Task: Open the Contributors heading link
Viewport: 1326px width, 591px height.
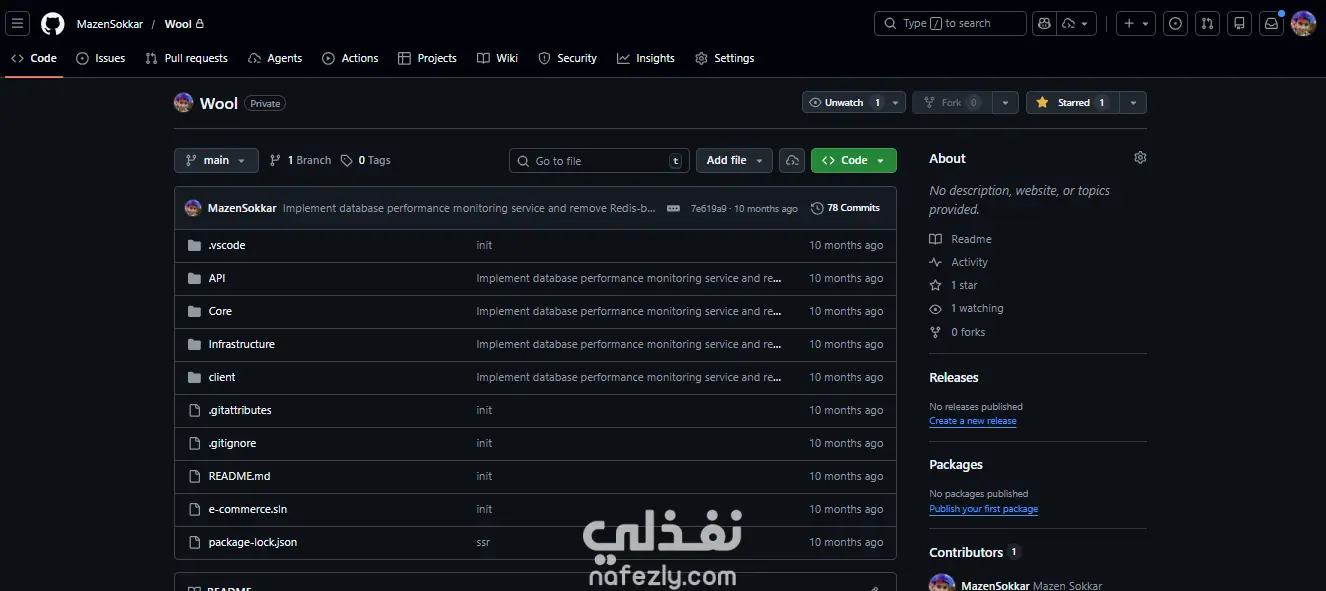Action: pyautogui.click(x=974, y=552)
